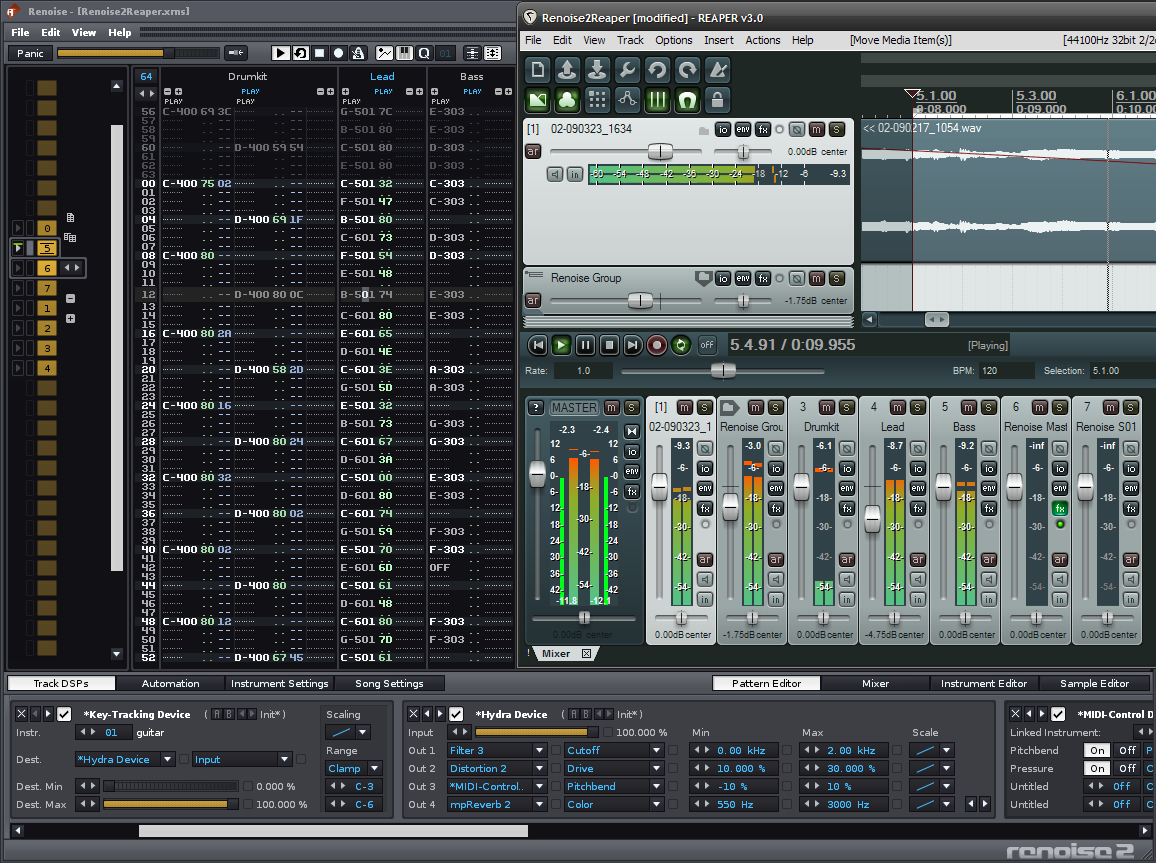Open env for track 02-090323_1634

pos(743,130)
